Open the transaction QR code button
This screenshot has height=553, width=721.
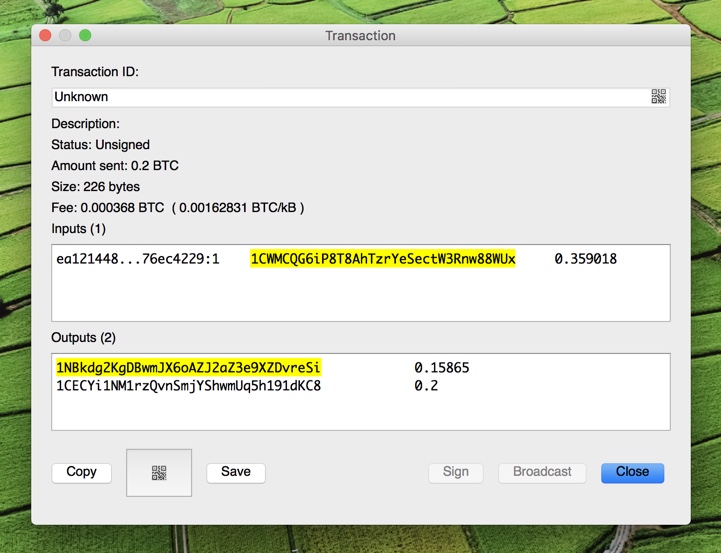(159, 473)
